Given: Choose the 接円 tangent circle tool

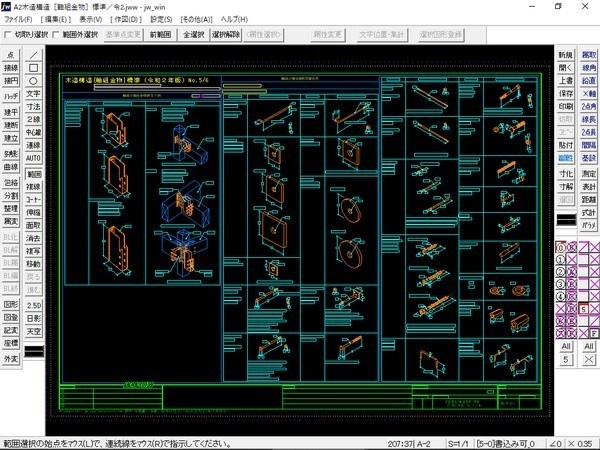Looking at the screenshot, I should 11,81.
